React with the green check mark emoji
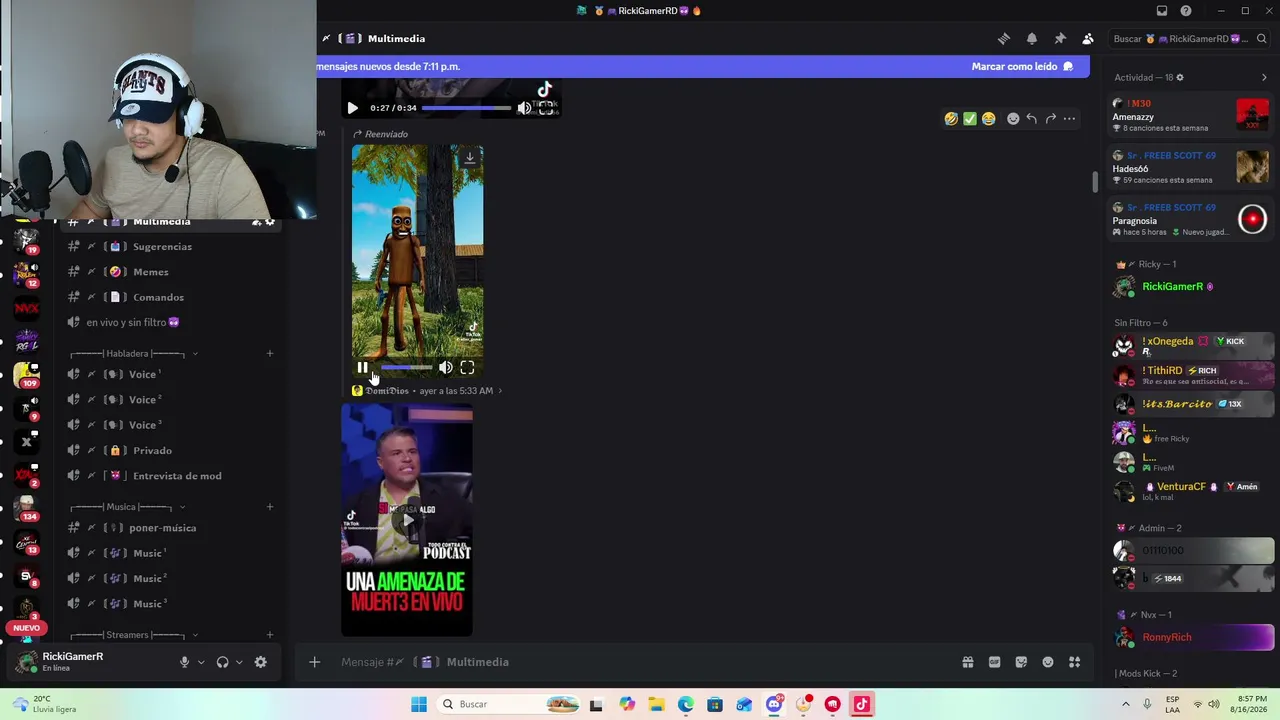The width and height of the screenshot is (1280, 720). tap(970, 119)
